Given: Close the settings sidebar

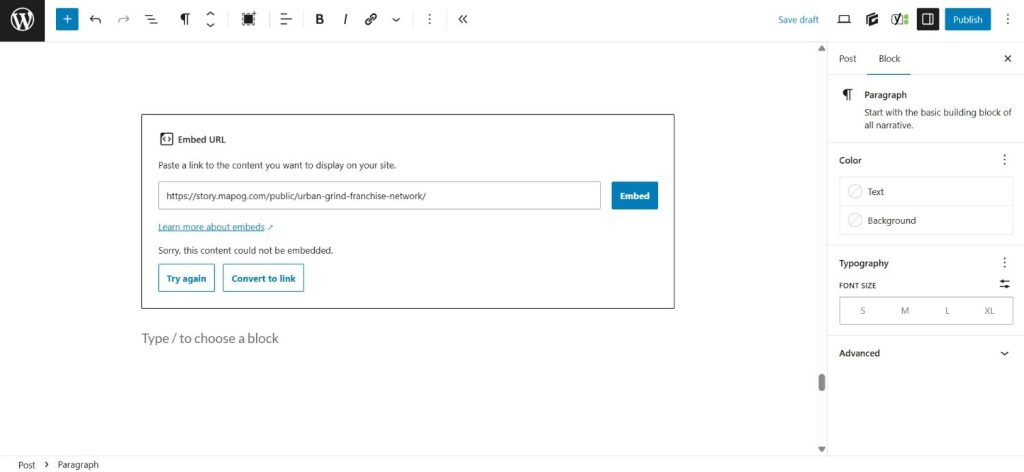Looking at the screenshot, I should click(1007, 59).
